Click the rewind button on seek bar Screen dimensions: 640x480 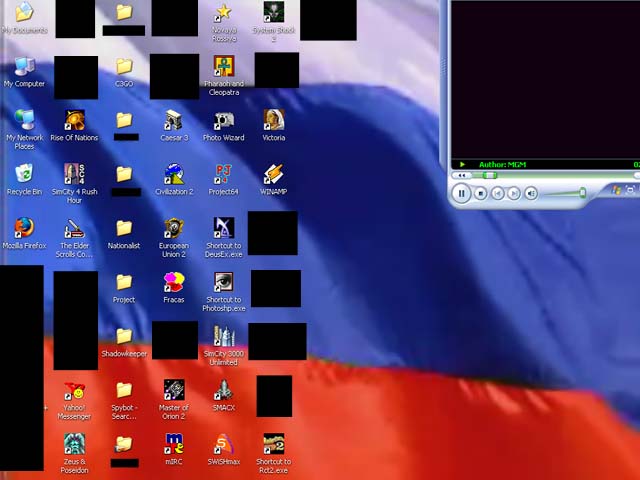(x=462, y=176)
